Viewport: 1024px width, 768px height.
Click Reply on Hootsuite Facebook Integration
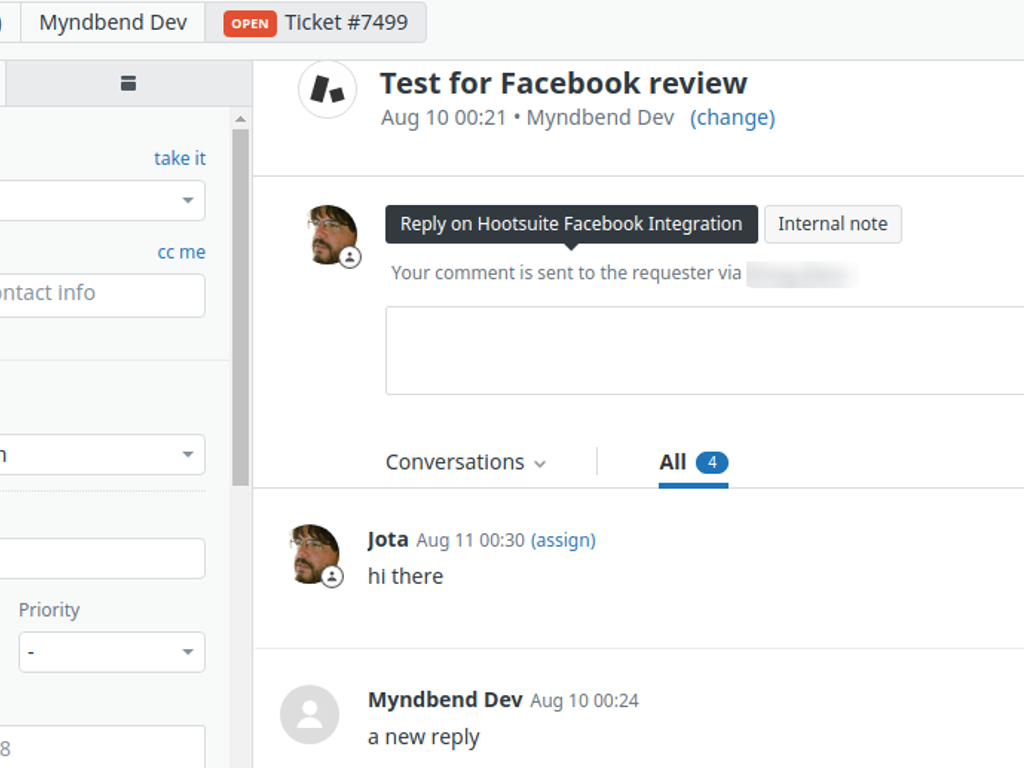click(x=571, y=224)
